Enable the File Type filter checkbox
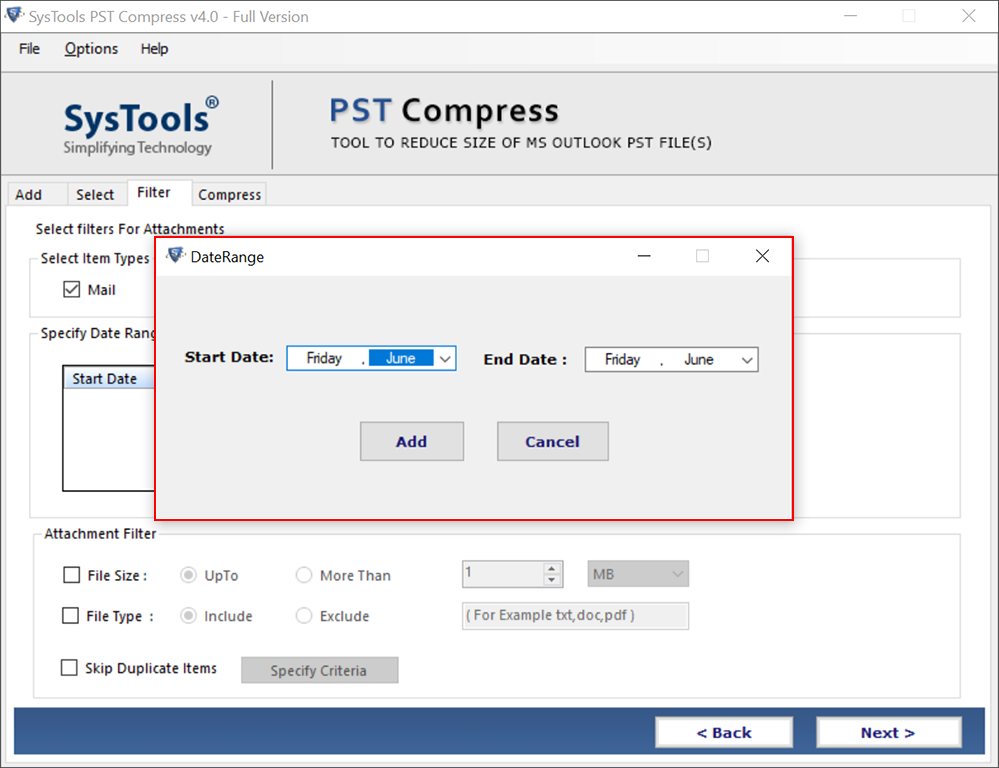999x768 pixels. point(70,616)
